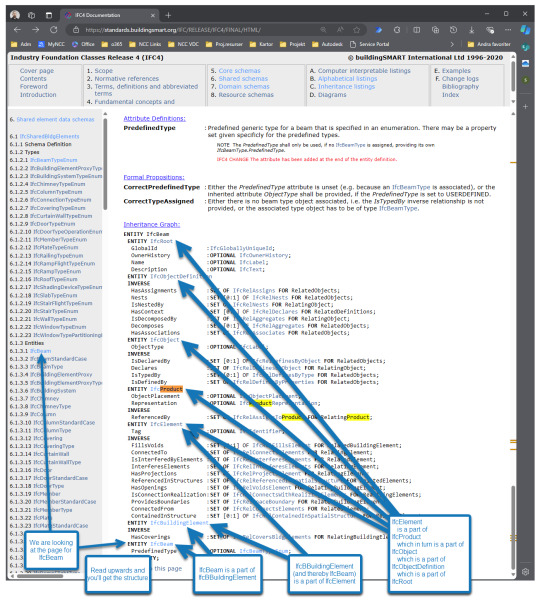Open the green sidebar app icon
Screen dimensions: 540x600
point(525,80)
